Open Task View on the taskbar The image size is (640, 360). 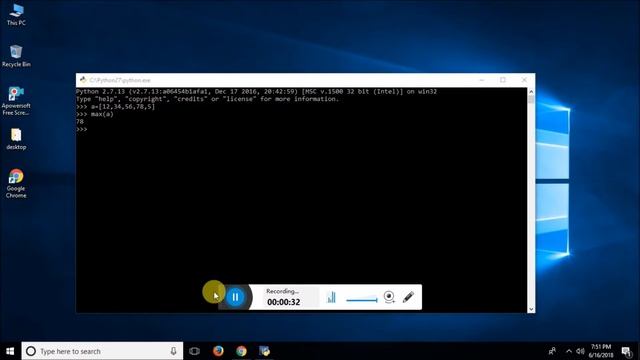(194, 351)
